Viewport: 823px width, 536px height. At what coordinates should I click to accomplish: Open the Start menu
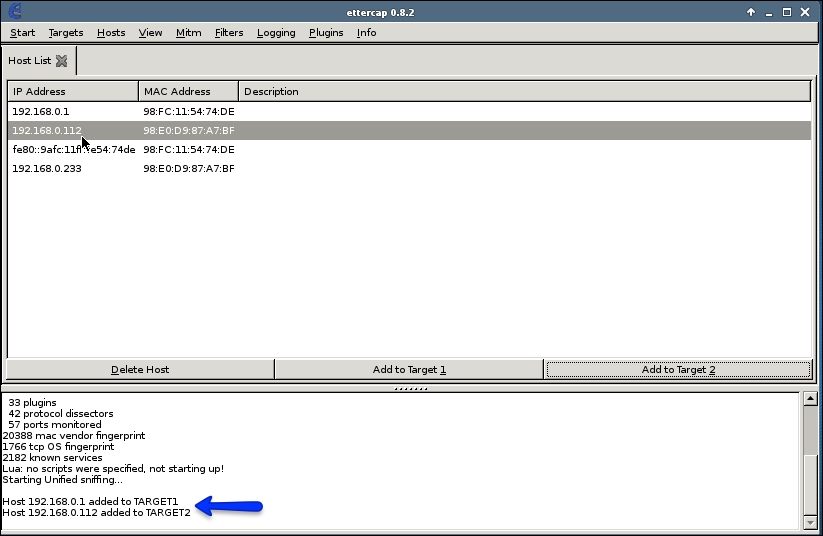click(x=23, y=33)
